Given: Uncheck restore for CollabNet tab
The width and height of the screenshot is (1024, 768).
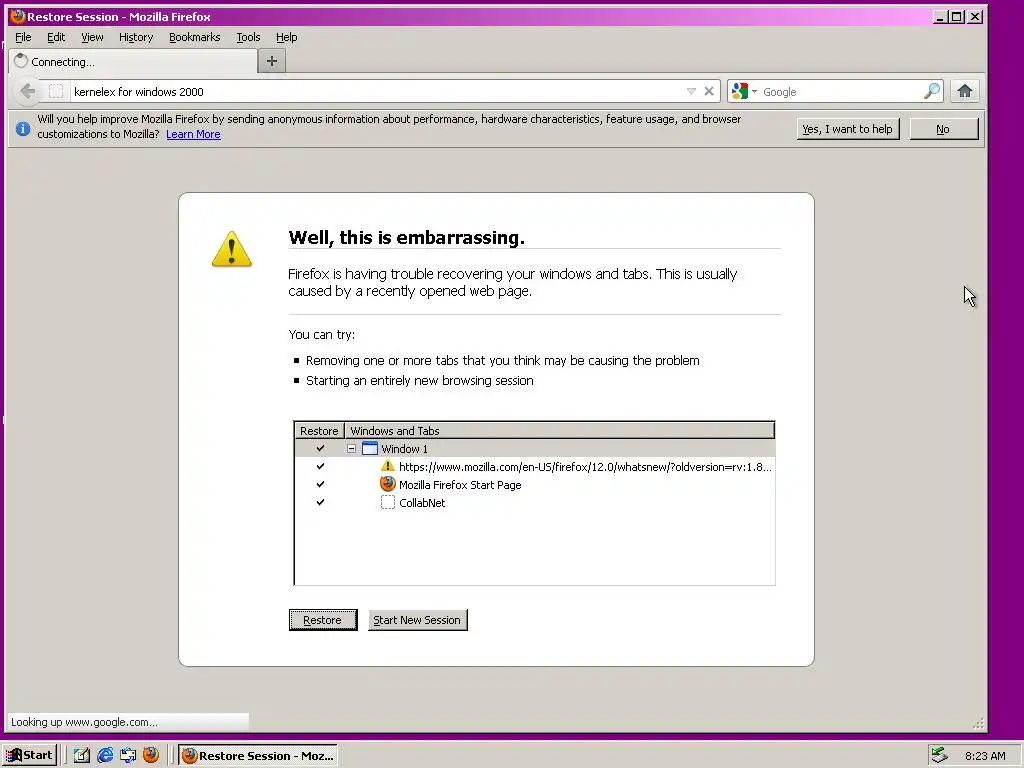Looking at the screenshot, I should click(x=320, y=503).
